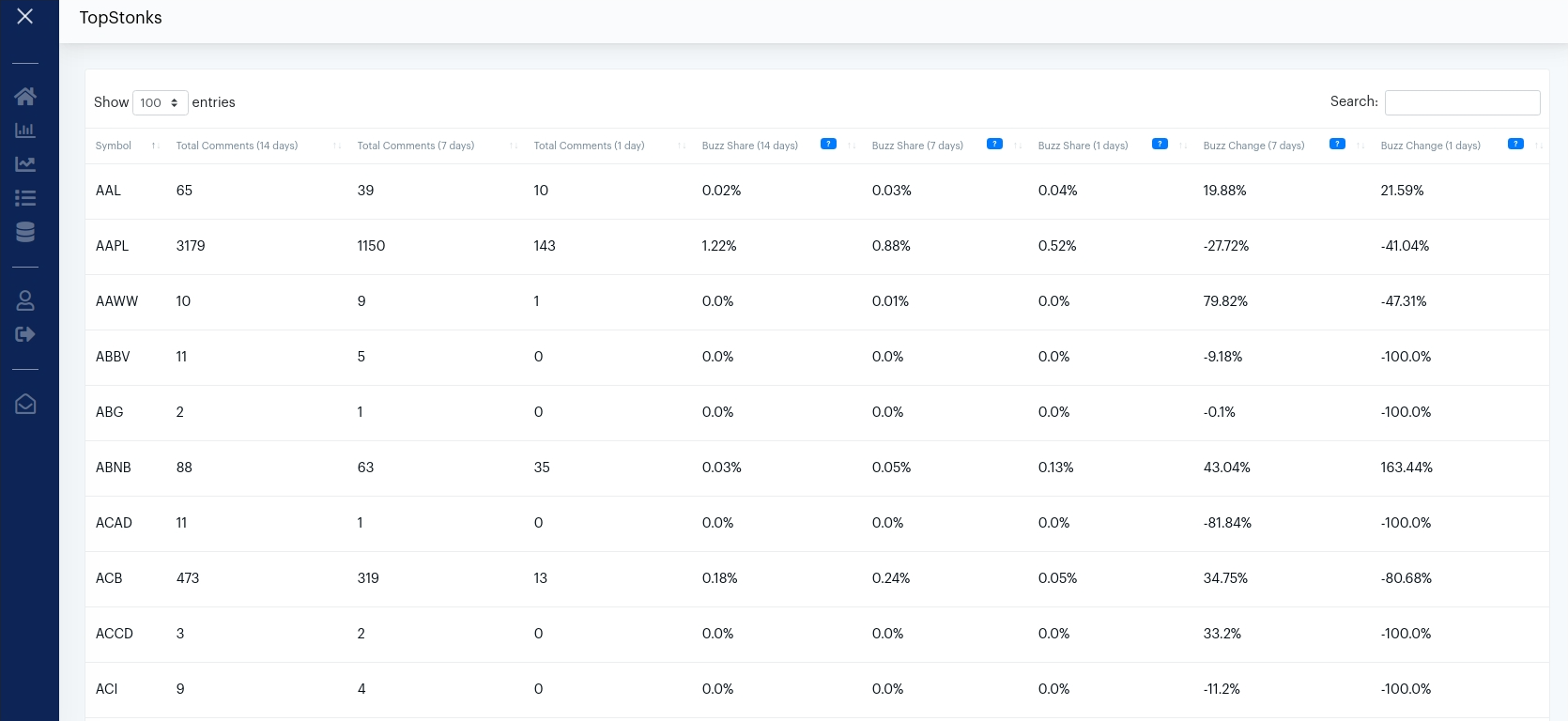Click ABNB buzz change value 163.44%
The width and height of the screenshot is (1568, 721).
tap(1407, 468)
